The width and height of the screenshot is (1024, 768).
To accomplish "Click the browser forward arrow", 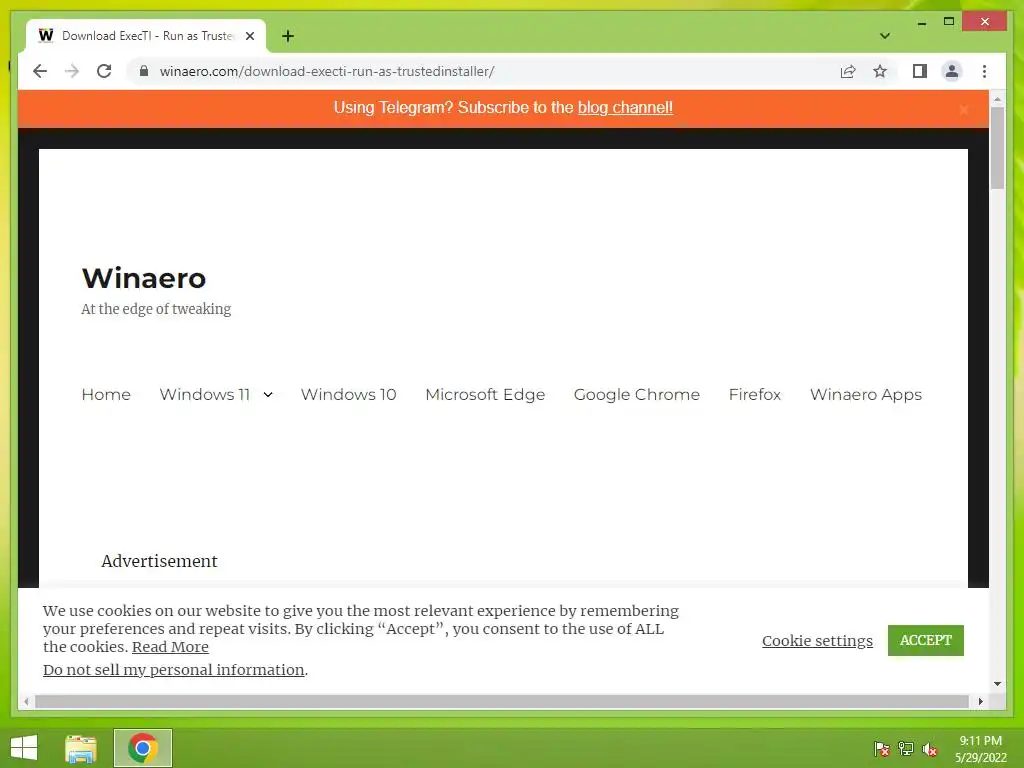I will pos(72,71).
